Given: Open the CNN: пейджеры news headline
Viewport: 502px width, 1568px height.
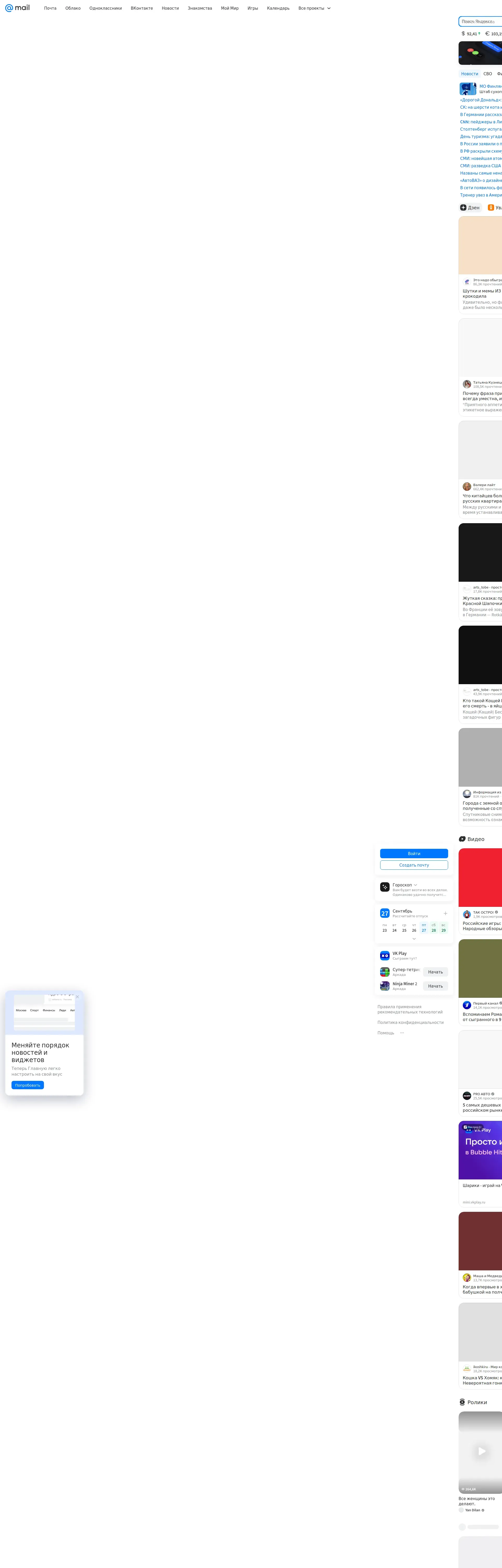Looking at the screenshot, I should point(481,122).
